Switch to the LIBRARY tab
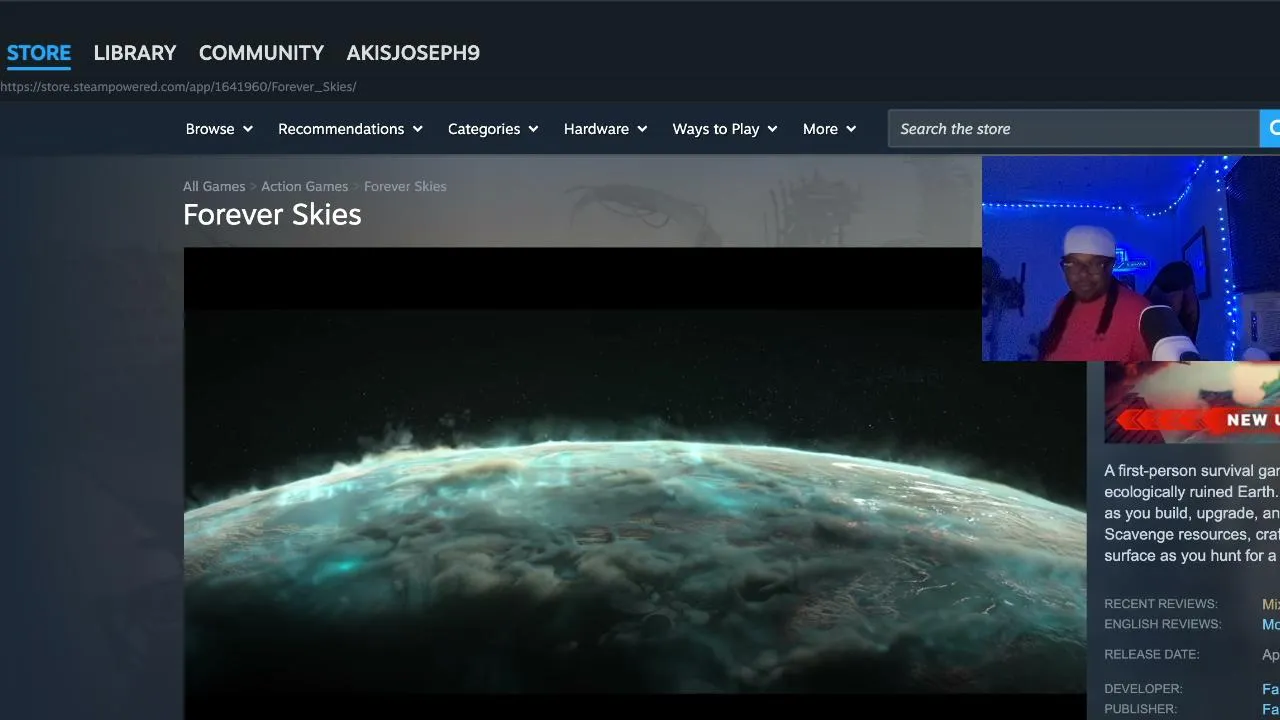Screen dimensions: 1280x720 coord(135,53)
